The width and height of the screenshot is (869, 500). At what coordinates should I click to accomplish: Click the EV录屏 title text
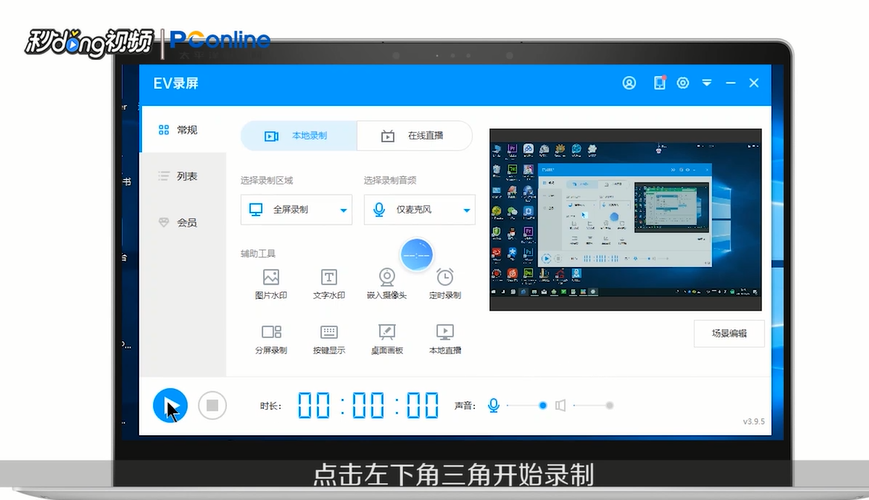[176, 83]
